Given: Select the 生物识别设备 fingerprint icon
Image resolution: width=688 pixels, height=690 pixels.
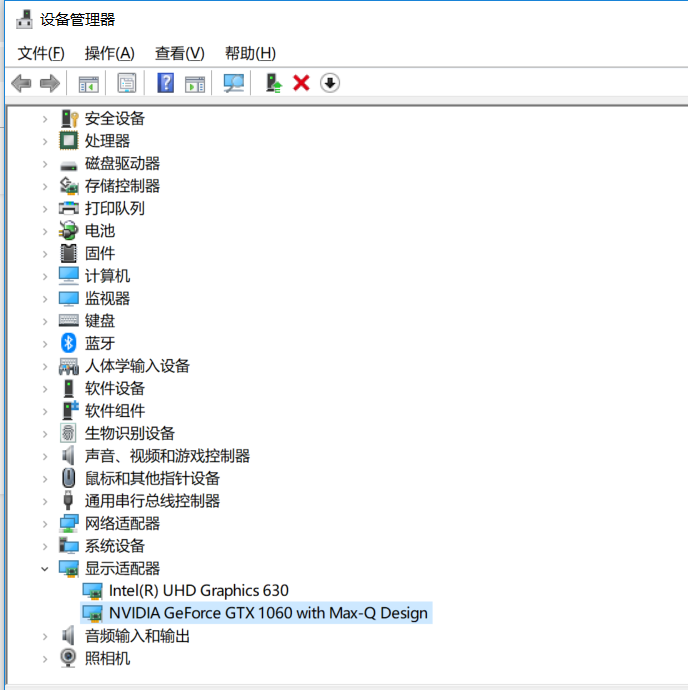Looking at the screenshot, I should click(x=68, y=433).
